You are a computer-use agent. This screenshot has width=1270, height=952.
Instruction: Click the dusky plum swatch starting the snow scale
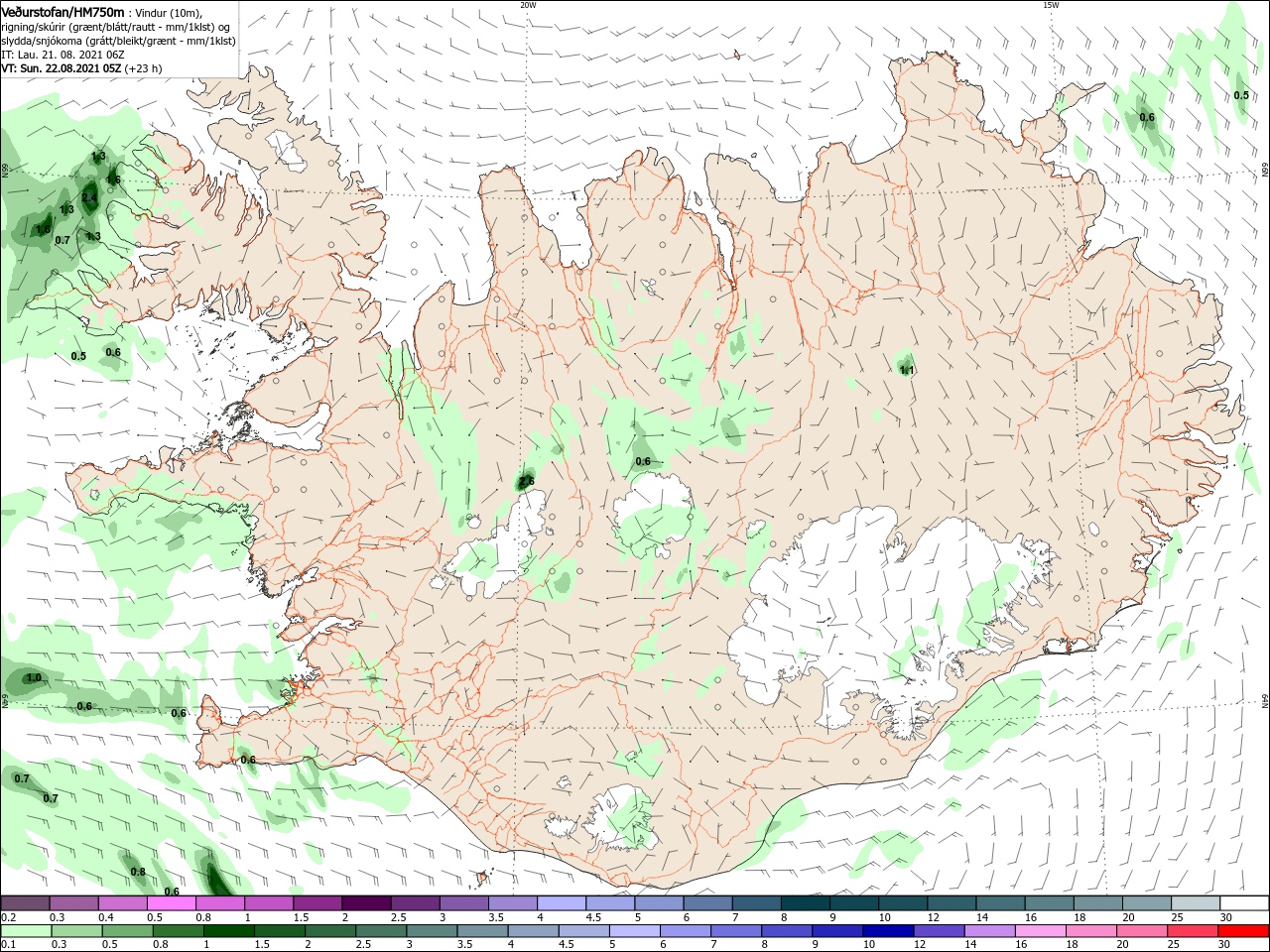[x=25, y=903]
